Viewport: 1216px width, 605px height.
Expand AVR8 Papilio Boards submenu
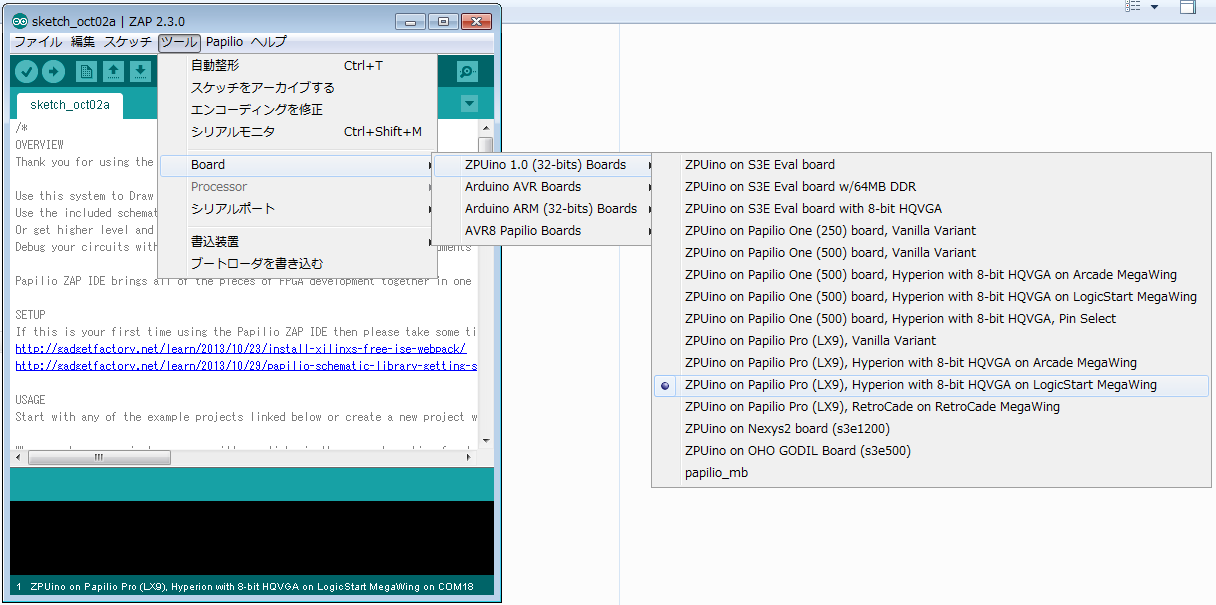tap(545, 231)
